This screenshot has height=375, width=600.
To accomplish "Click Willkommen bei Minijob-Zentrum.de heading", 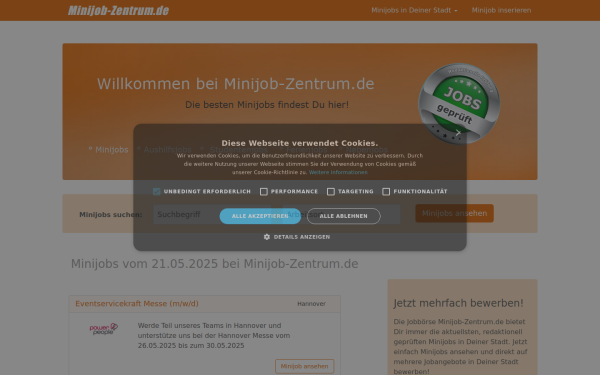I will click(x=236, y=84).
